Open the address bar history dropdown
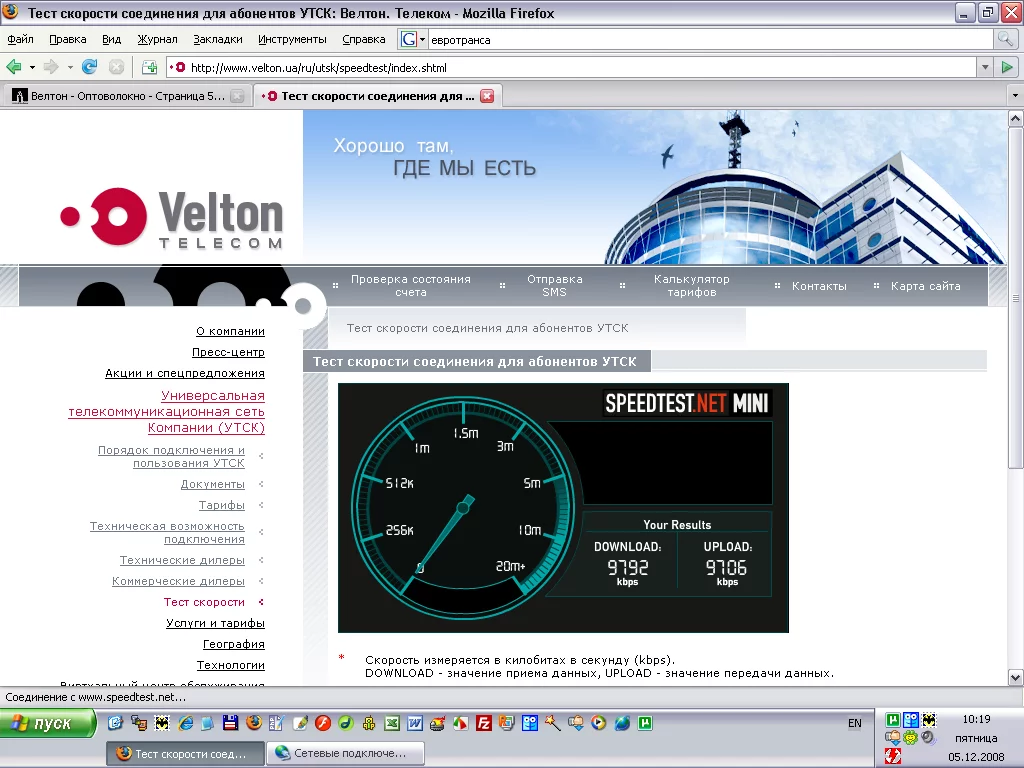The width and height of the screenshot is (1024, 768). pyautogui.click(x=985, y=67)
